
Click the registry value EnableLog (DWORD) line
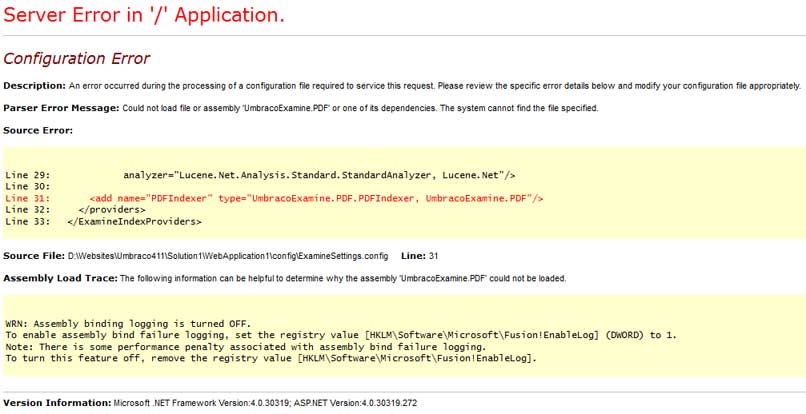341,335
